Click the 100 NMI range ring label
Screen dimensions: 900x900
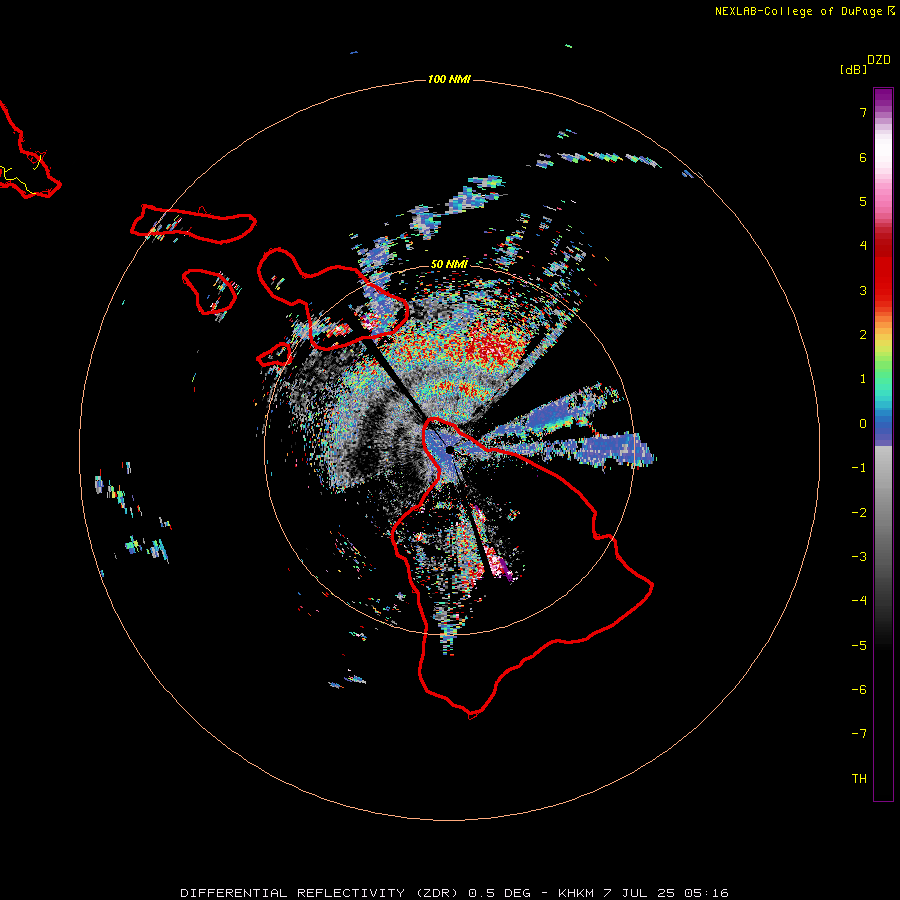coord(449,79)
